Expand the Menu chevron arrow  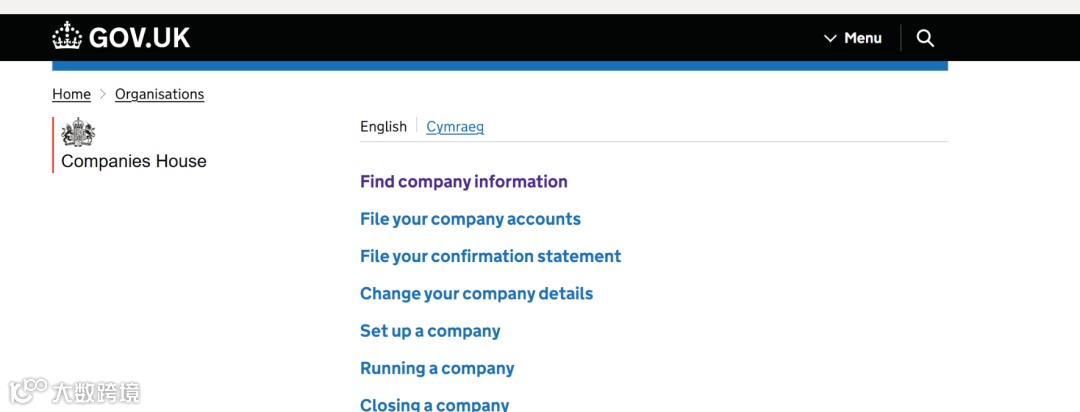(830, 38)
